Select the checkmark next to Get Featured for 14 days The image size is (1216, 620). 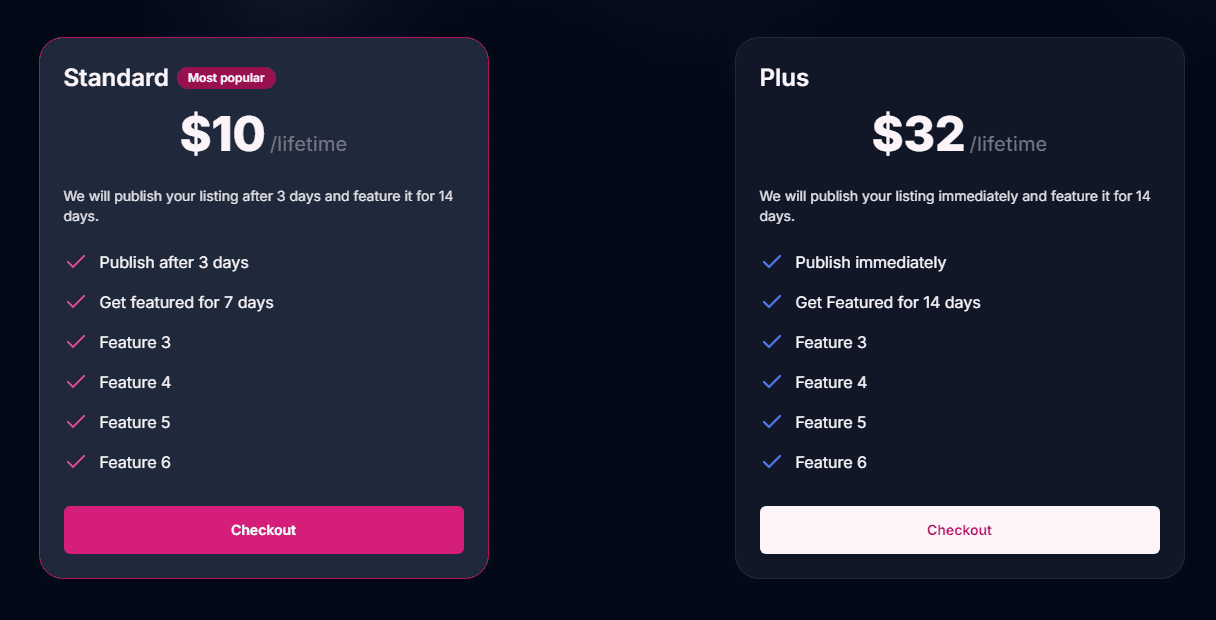(772, 302)
